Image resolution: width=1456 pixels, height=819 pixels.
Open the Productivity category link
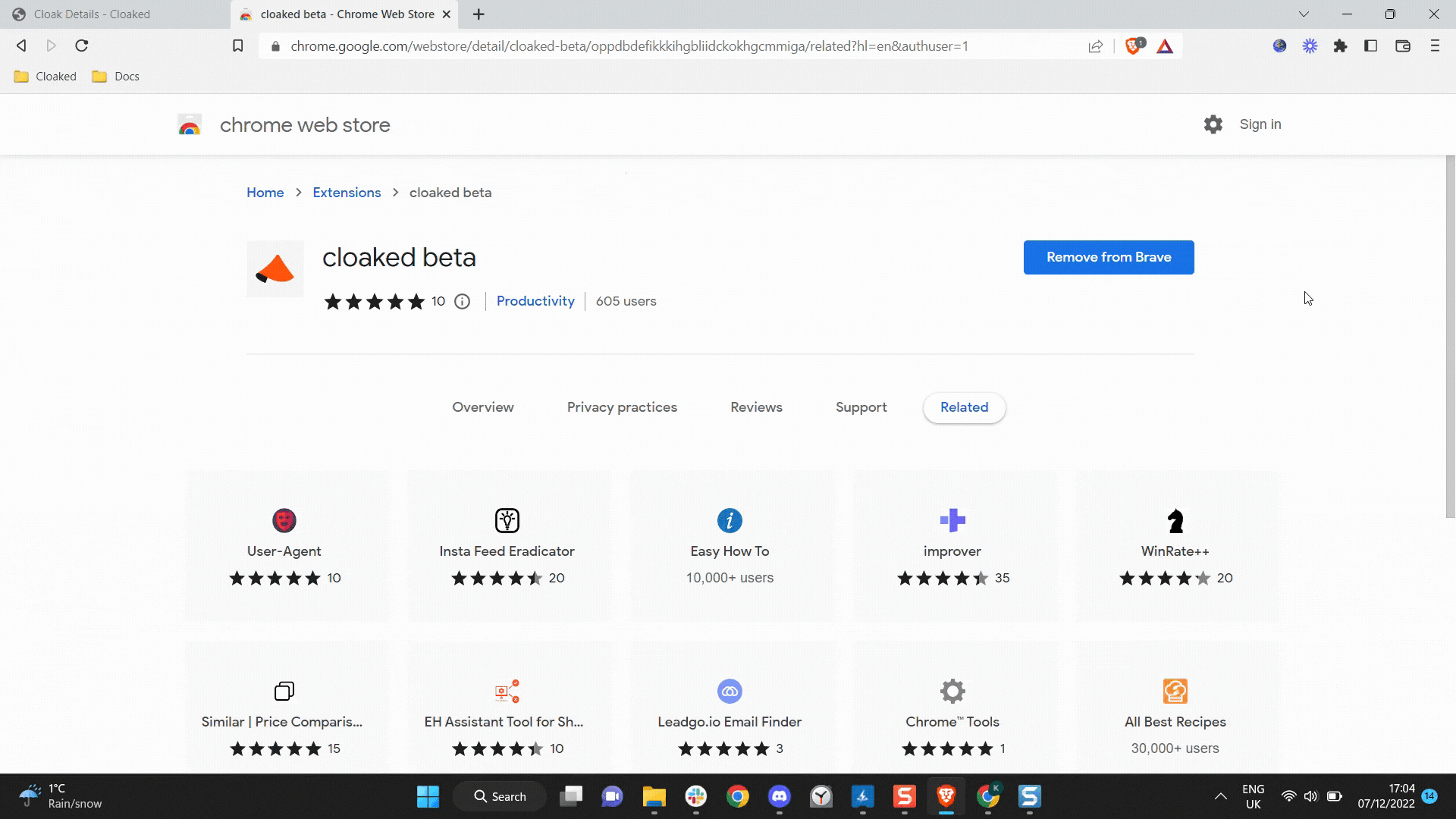(535, 301)
